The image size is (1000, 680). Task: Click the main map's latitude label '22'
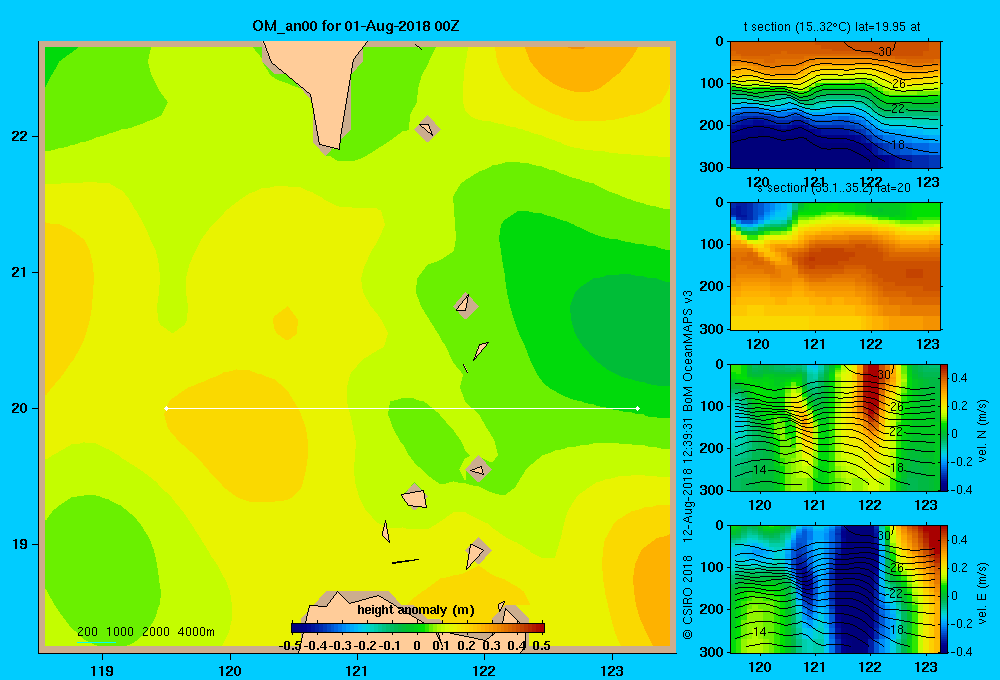pos(20,136)
